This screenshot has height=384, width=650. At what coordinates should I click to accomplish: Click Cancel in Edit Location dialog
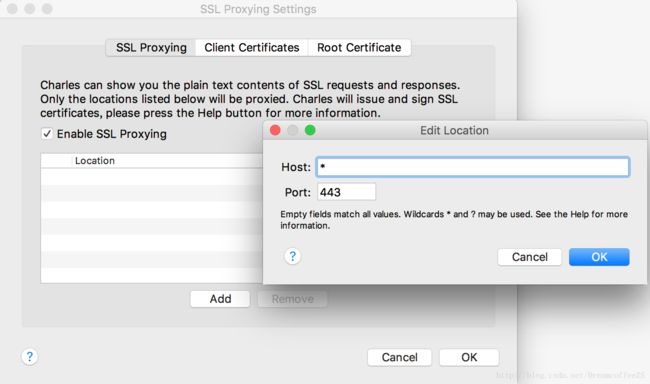[x=529, y=257]
